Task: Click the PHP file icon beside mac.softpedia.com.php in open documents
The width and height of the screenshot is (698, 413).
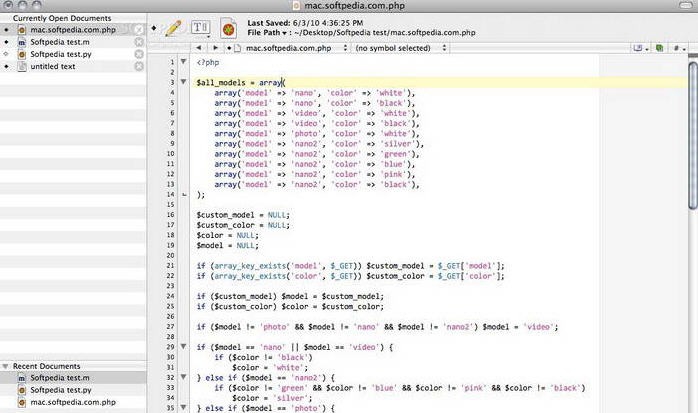Action: 22,30
